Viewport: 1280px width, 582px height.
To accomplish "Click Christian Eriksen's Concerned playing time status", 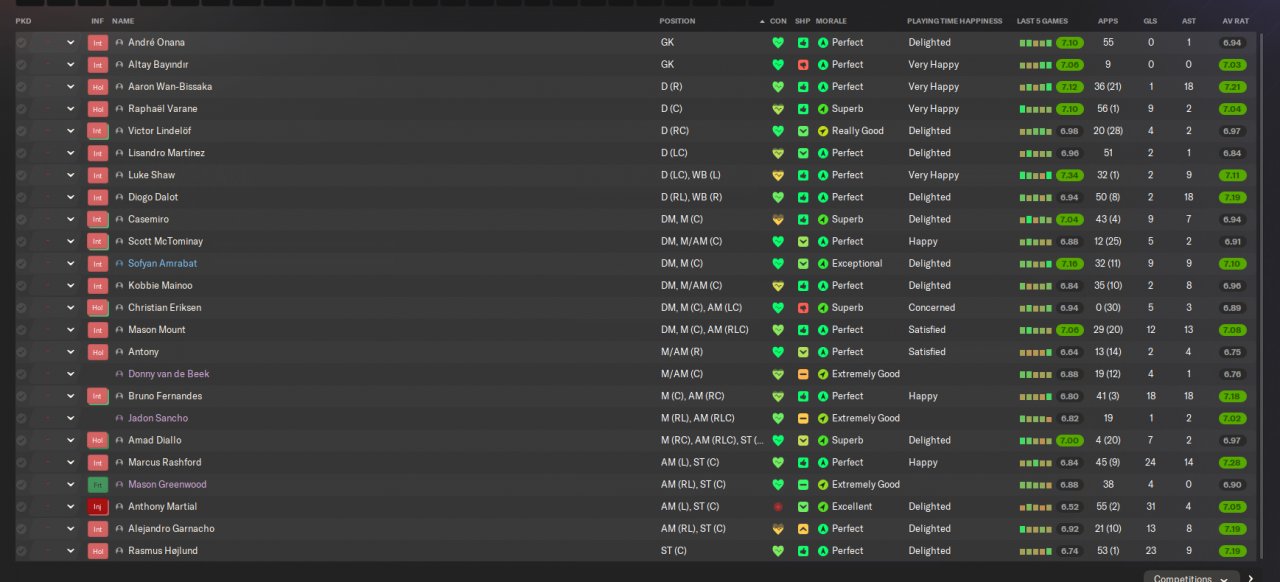I will (x=931, y=308).
